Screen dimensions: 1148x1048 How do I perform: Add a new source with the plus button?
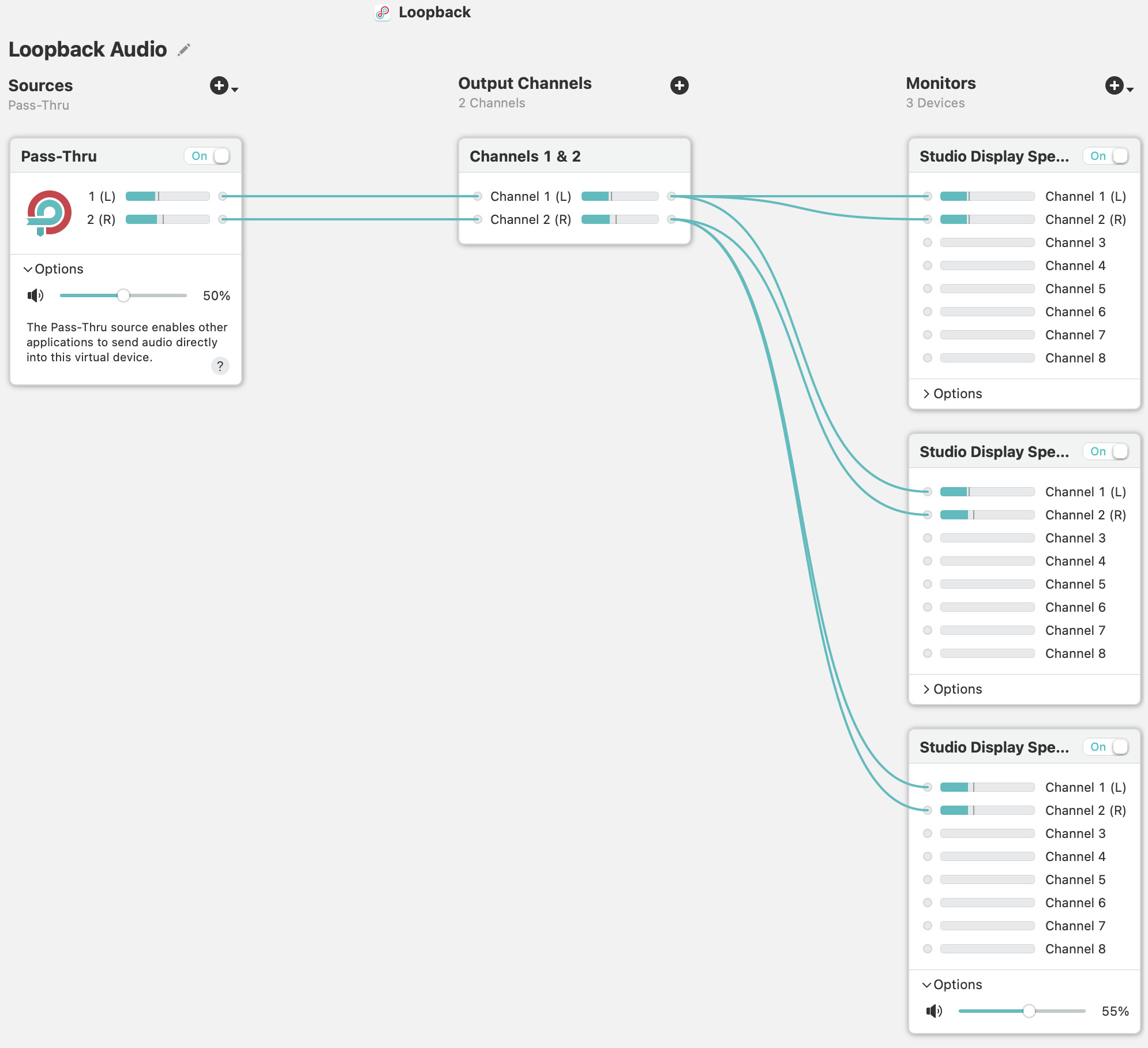click(219, 86)
